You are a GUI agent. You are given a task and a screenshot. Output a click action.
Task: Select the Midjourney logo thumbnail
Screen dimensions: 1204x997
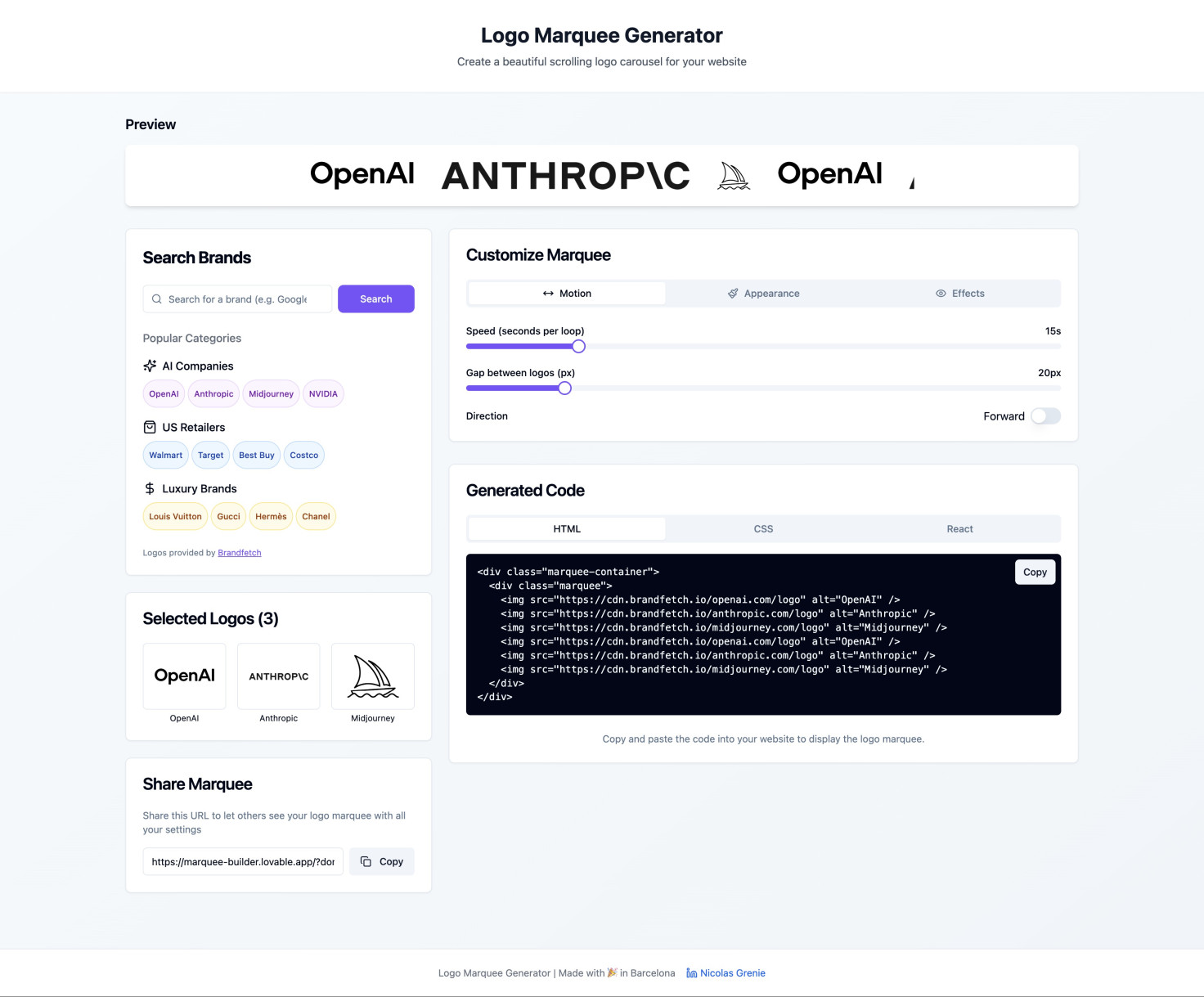[372, 676]
